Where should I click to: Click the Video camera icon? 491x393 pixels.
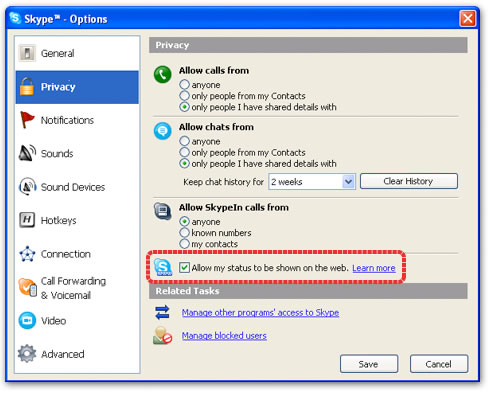tap(27, 321)
